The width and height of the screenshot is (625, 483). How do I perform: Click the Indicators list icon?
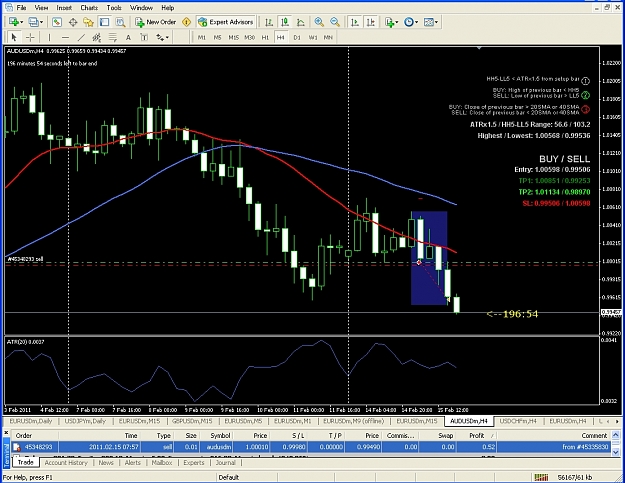[389, 22]
